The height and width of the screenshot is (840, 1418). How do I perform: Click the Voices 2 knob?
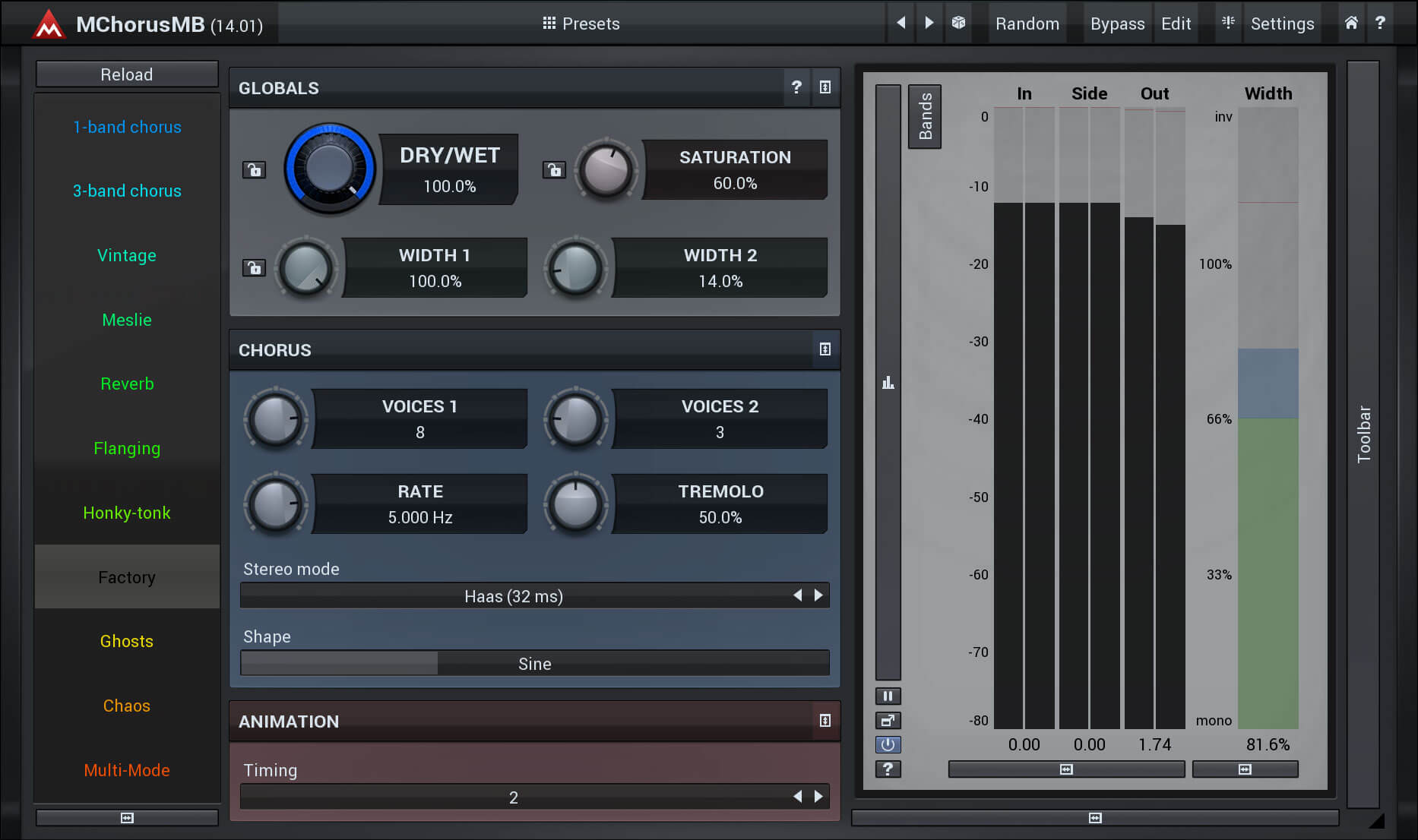point(575,419)
